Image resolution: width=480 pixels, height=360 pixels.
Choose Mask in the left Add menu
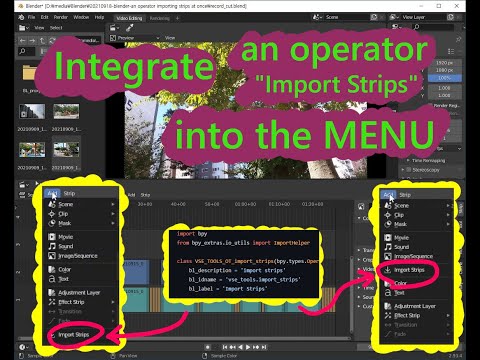pyautogui.click(x=81, y=223)
